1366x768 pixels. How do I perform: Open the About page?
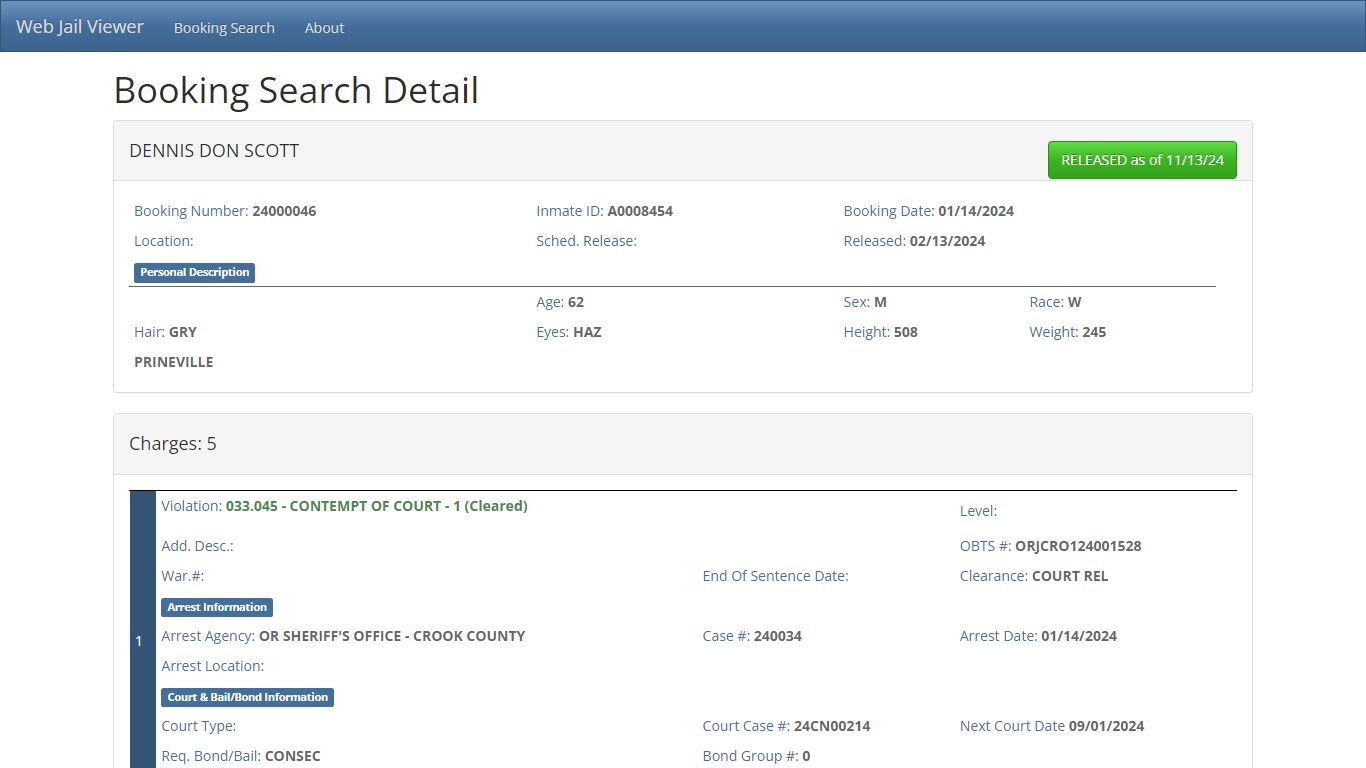(324, 28)
